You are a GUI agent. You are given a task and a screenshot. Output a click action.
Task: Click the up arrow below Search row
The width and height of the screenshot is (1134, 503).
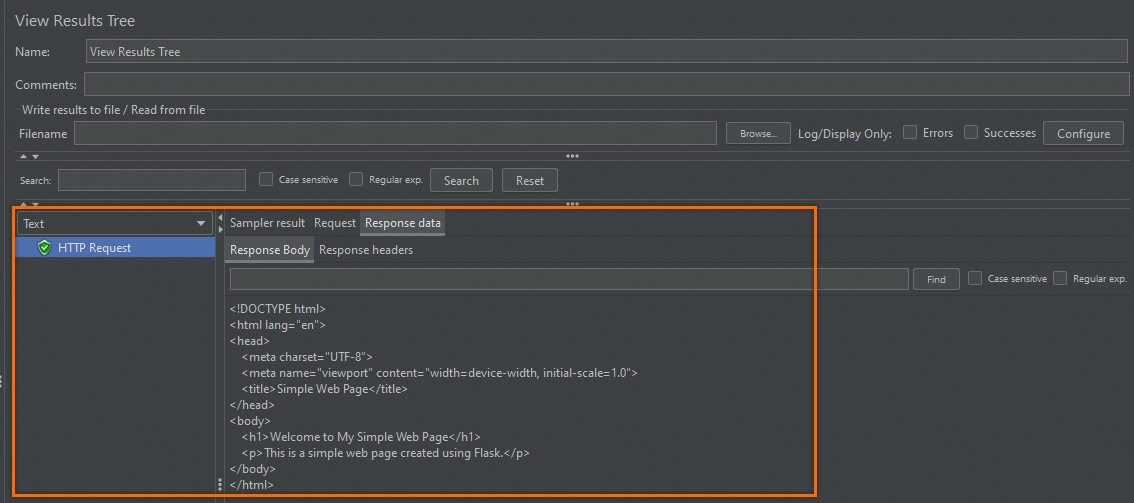23,205
